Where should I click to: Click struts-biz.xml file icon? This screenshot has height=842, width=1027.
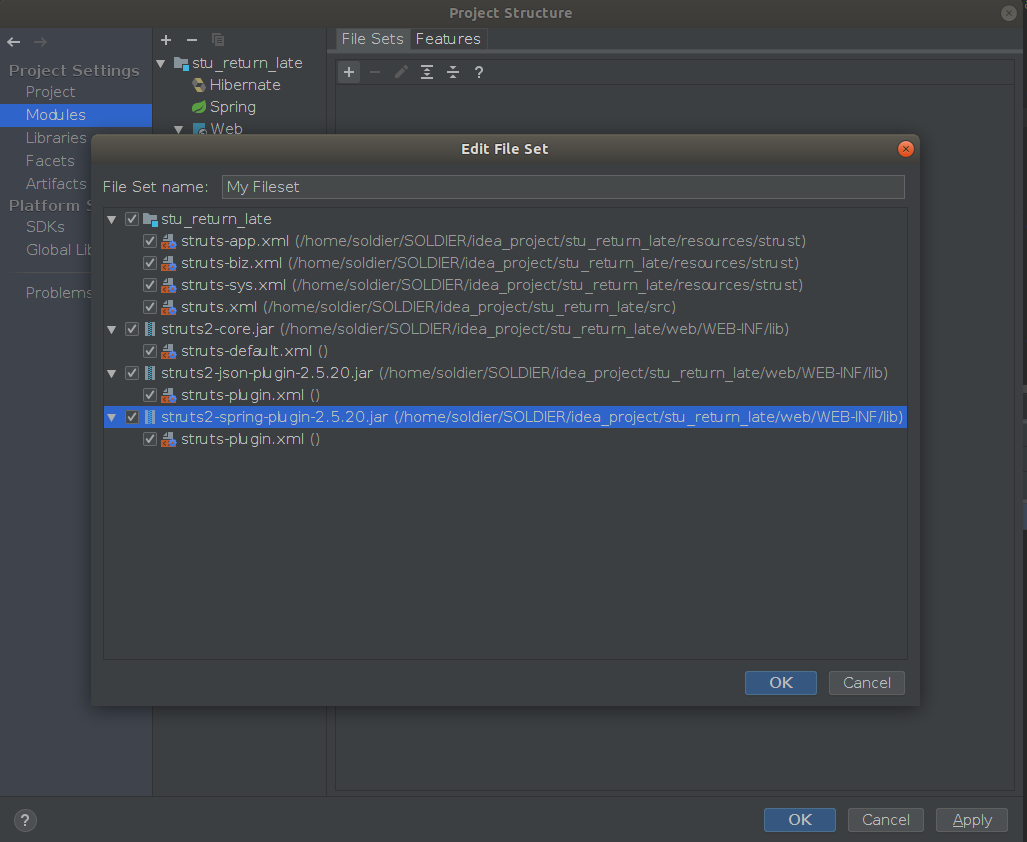(168, 263)
